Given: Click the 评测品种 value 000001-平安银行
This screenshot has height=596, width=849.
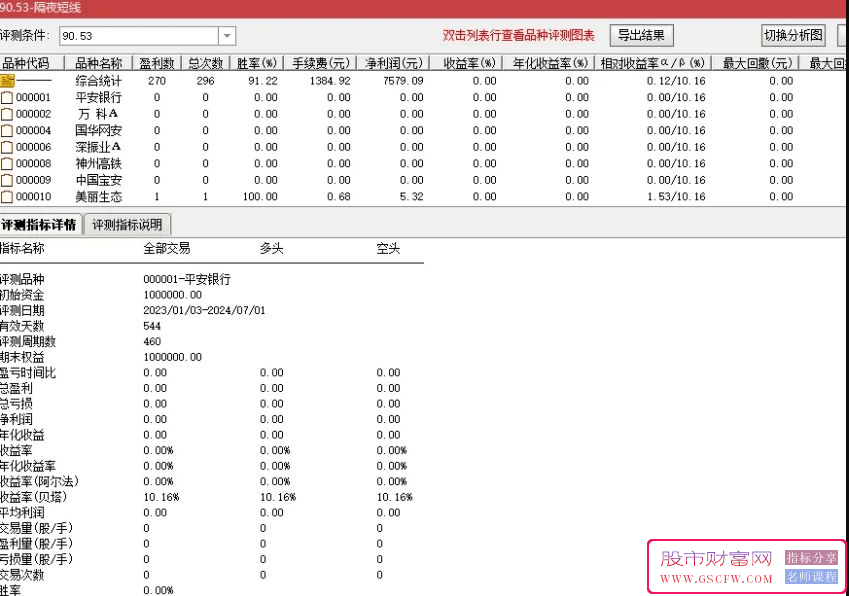Looking at the screenshot, I should click(187, 279).
